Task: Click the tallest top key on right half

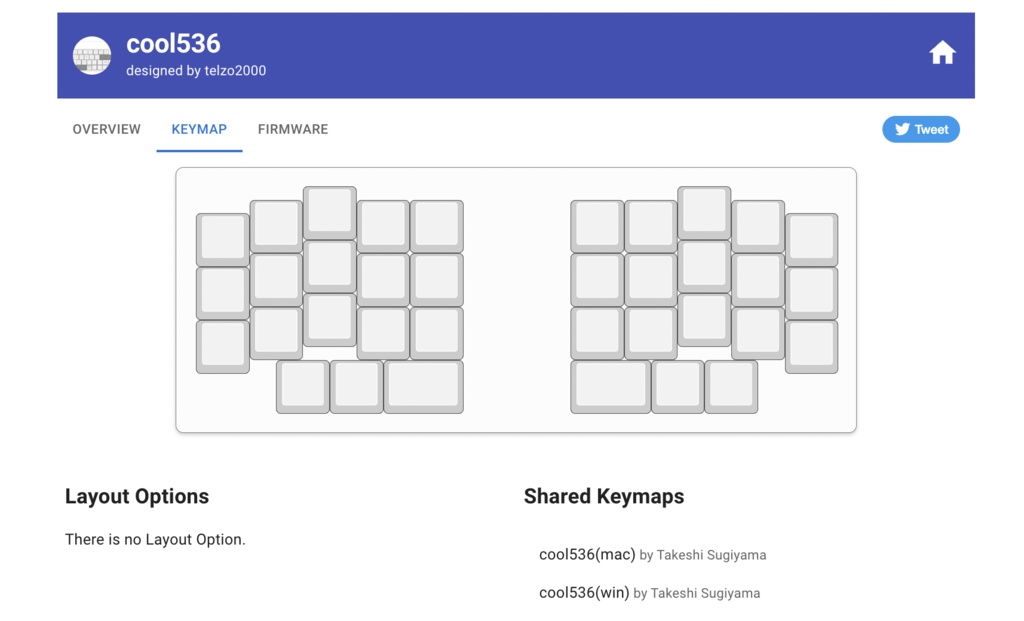Action: point(704,212)
